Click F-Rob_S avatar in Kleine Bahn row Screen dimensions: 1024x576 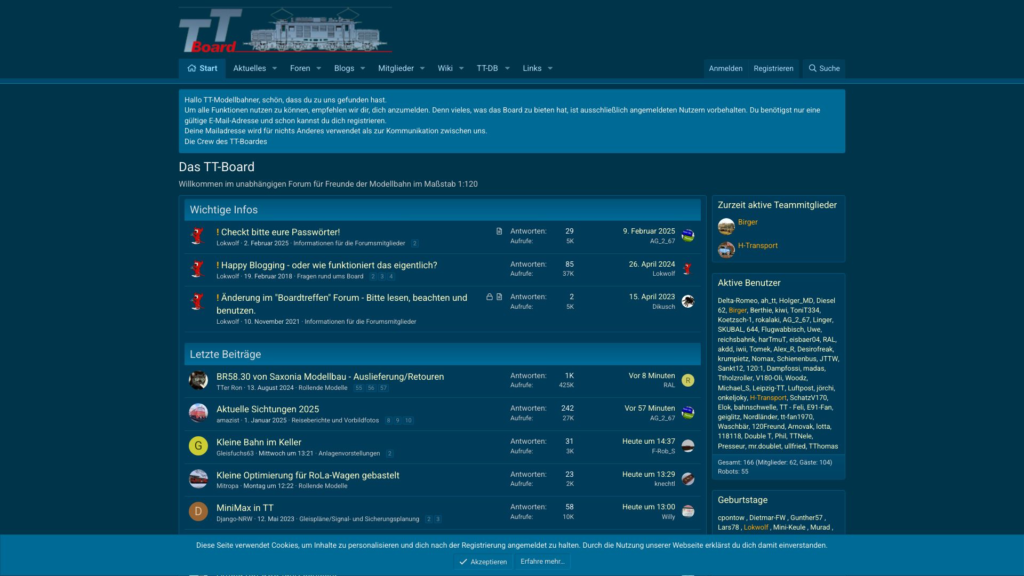(x=688, y=446)
